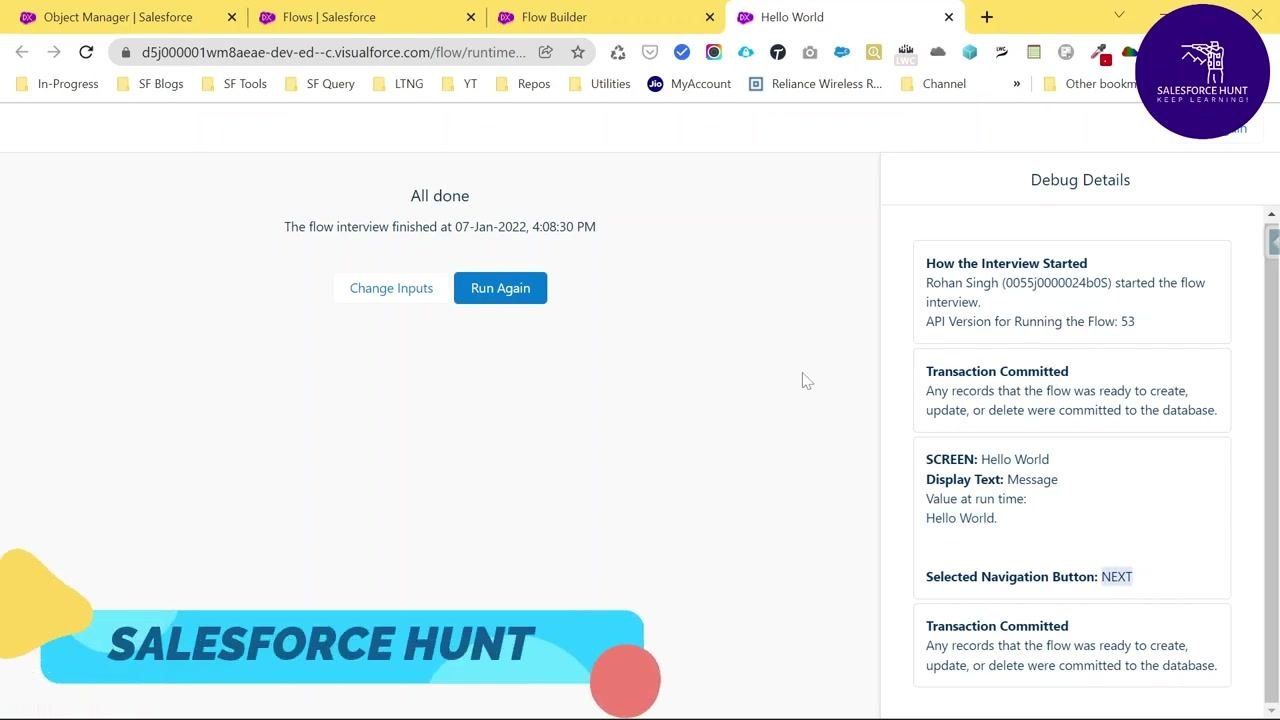Click the Change Inputs button
Image resolution: width=1280 pixels, height=720 pixels.
391,288
